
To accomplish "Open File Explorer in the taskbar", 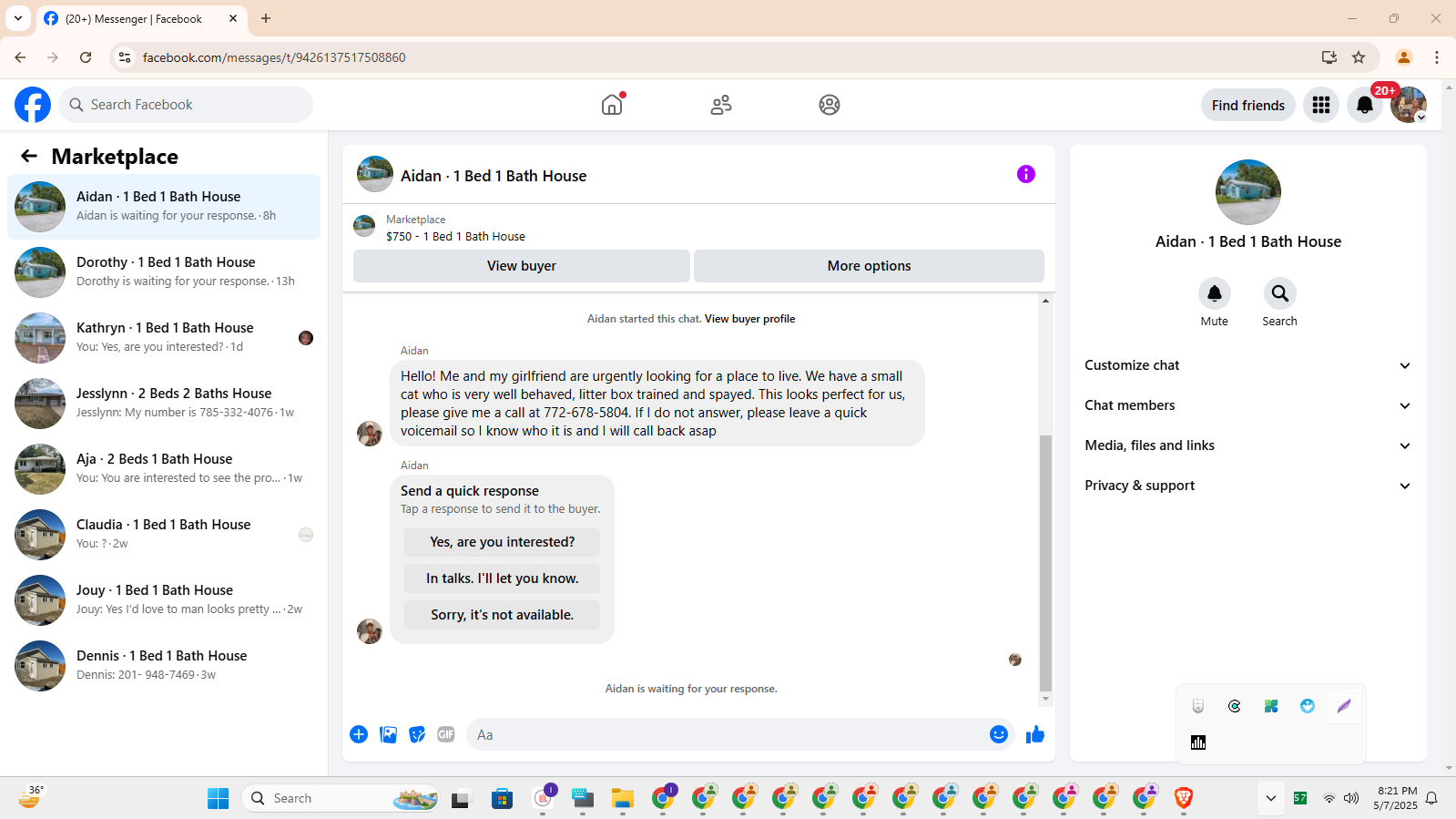I will click(x=623, y=798).
